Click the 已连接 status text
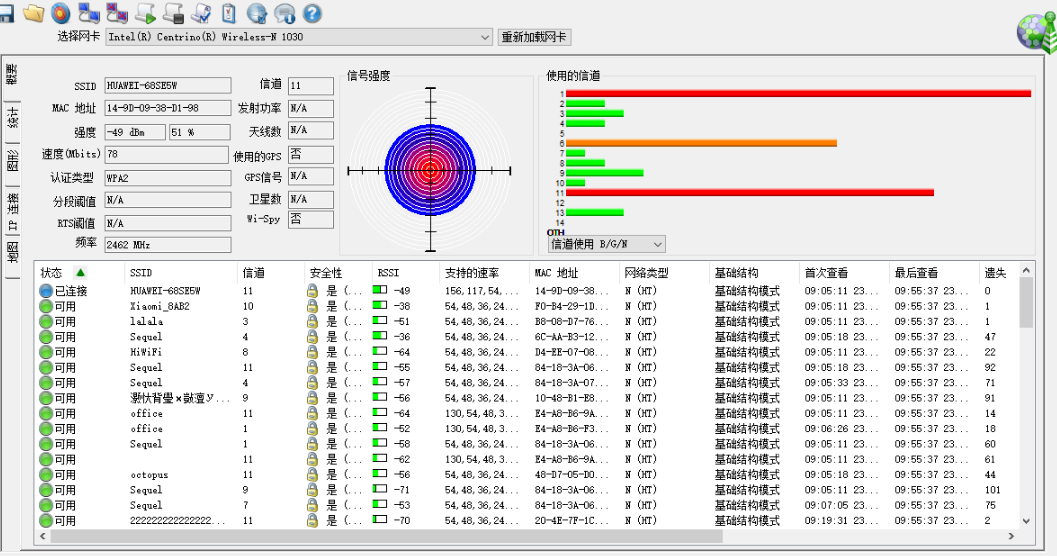Screen dimensions: 1057x556 click(x=71, y=291)
